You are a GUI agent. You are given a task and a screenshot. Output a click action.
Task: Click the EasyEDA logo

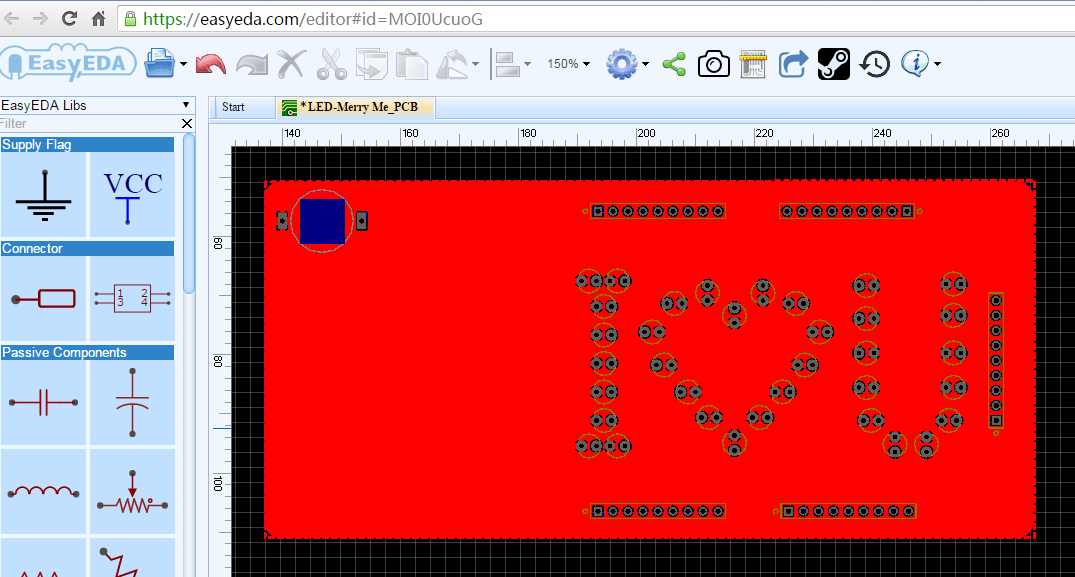[x=68, y=65]
